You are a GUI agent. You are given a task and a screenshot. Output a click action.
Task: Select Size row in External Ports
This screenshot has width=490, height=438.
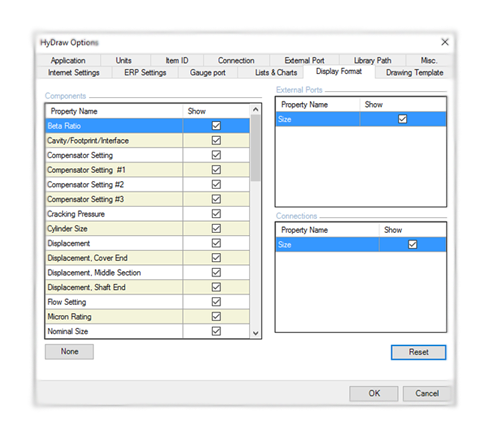point(361,119)
